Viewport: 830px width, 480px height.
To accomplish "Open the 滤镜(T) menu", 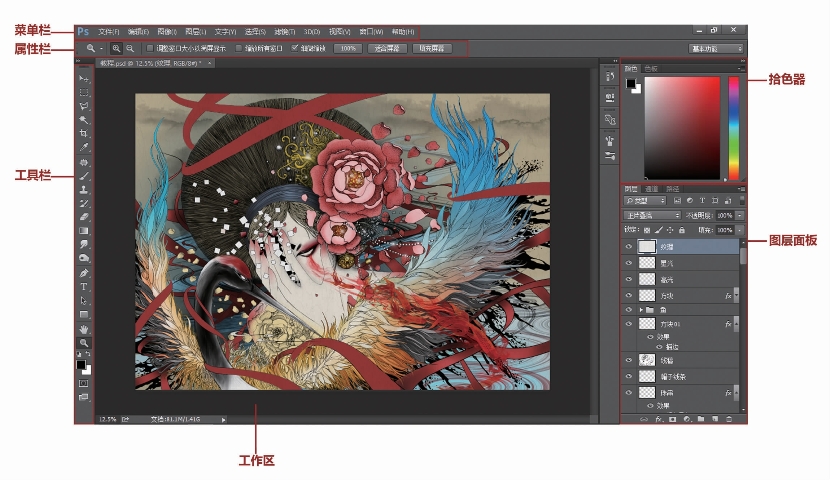I will click(x=284, y=32).
